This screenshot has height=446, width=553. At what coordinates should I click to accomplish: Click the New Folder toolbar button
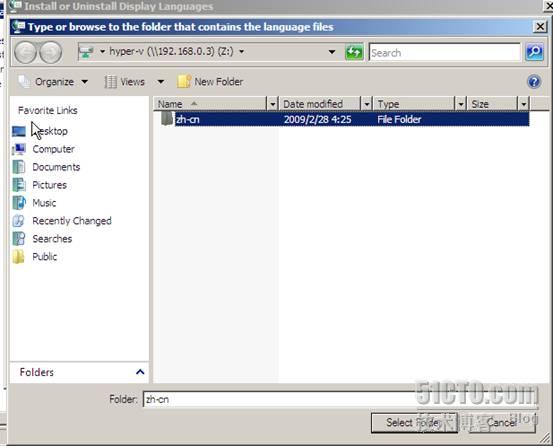(210, 82)
